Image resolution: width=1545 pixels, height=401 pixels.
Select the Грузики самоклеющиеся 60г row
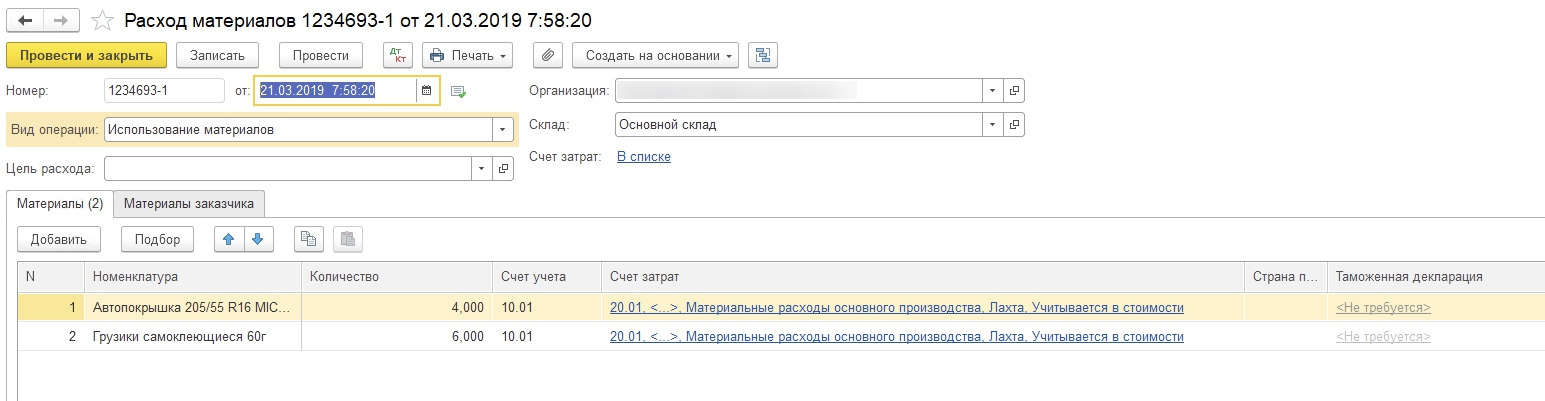[x=180, y=337]
